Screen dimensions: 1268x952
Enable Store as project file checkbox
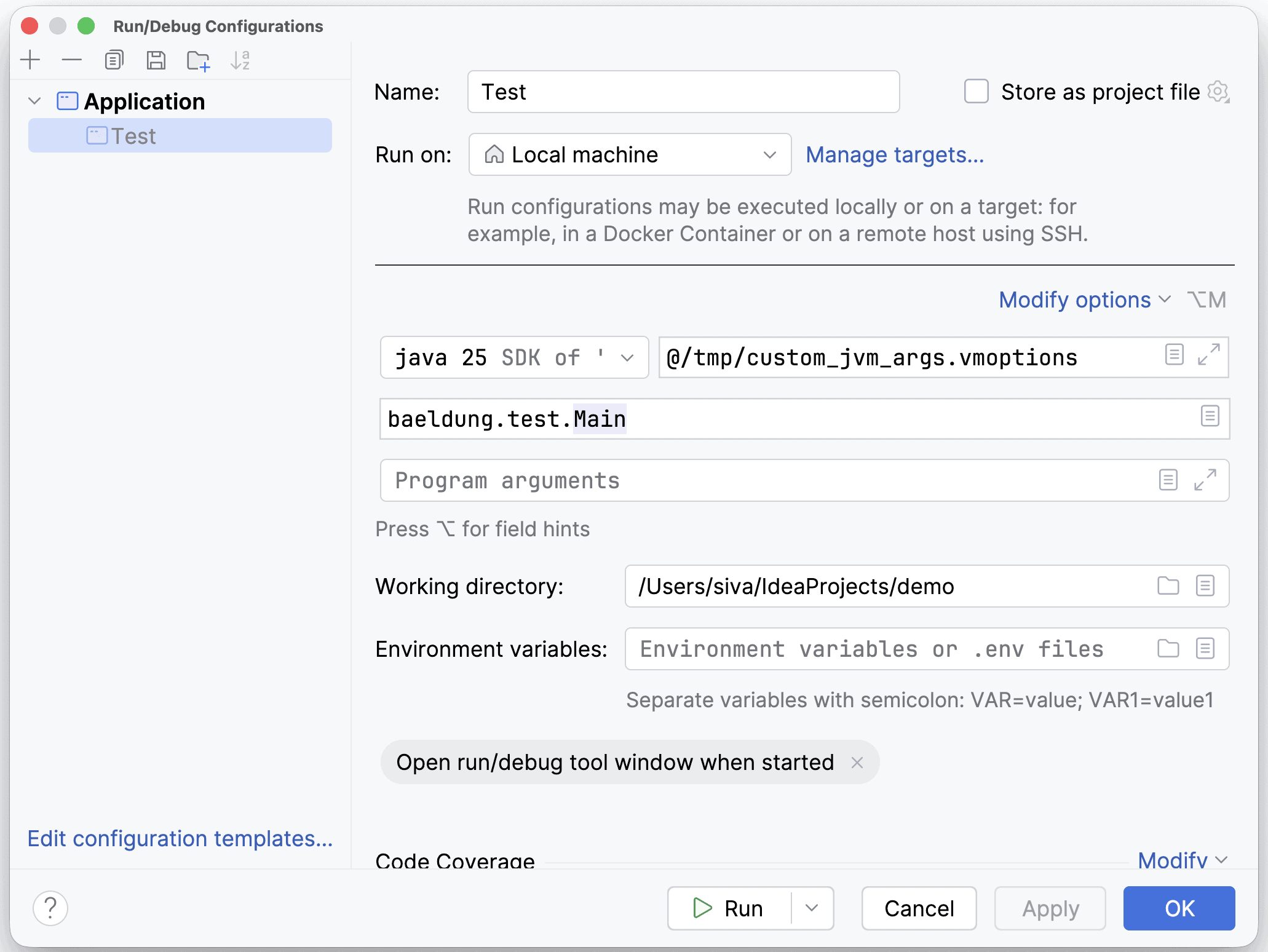click(976, 92)
